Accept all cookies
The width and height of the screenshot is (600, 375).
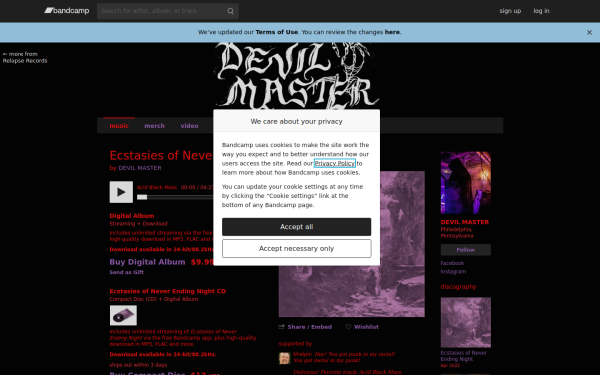(297, 227)
